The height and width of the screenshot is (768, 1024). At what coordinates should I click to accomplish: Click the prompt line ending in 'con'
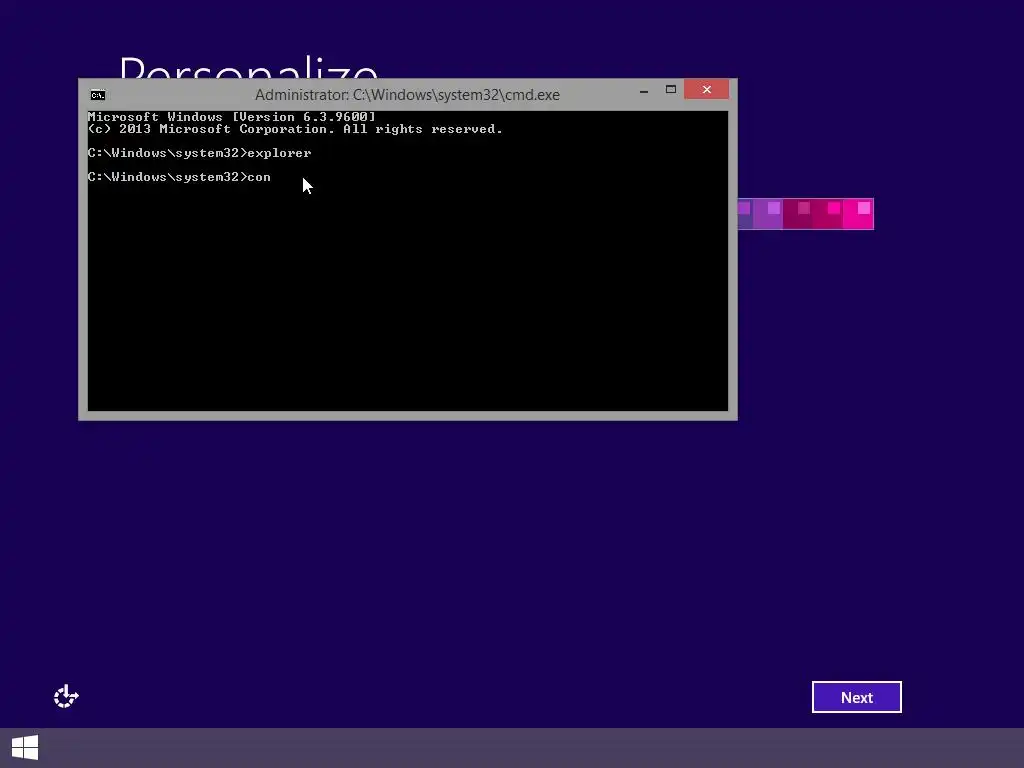pyautogui.click(x=179, y=177)
